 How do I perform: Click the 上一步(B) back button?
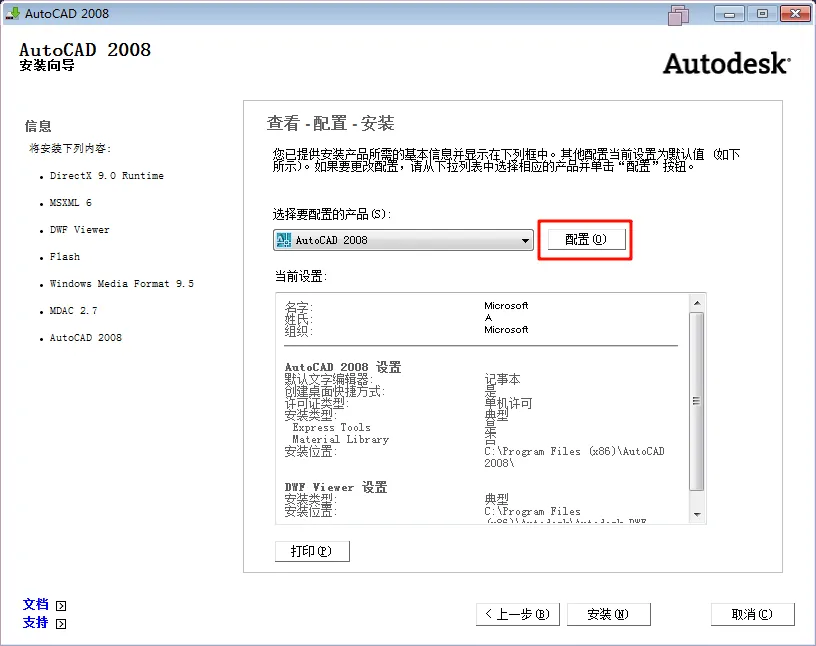tap(517, 614)
